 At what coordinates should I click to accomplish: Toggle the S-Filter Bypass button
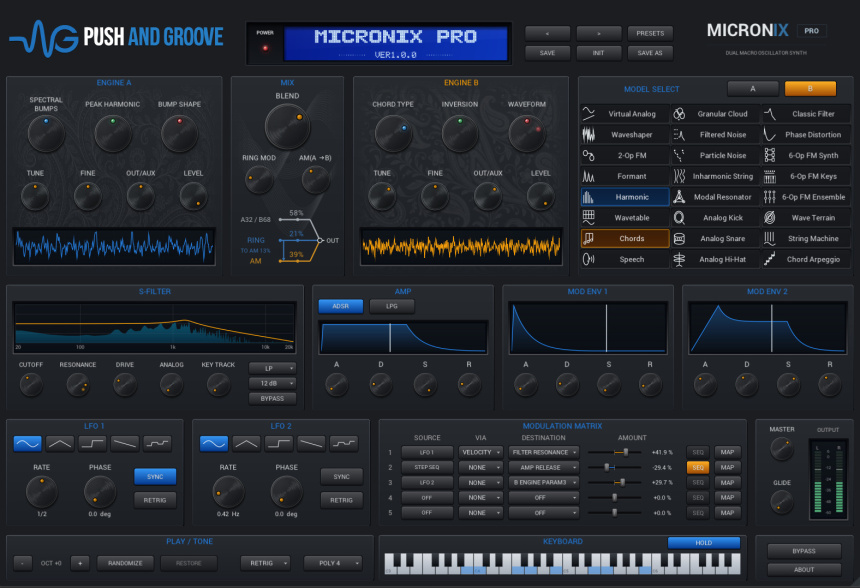pos(272,399)
